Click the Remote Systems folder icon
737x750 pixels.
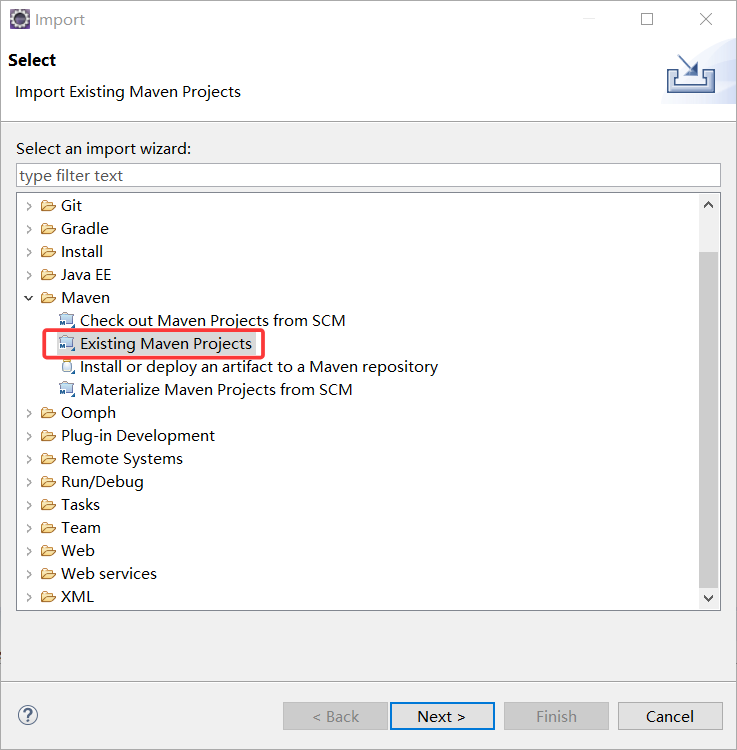click(48, 458)
